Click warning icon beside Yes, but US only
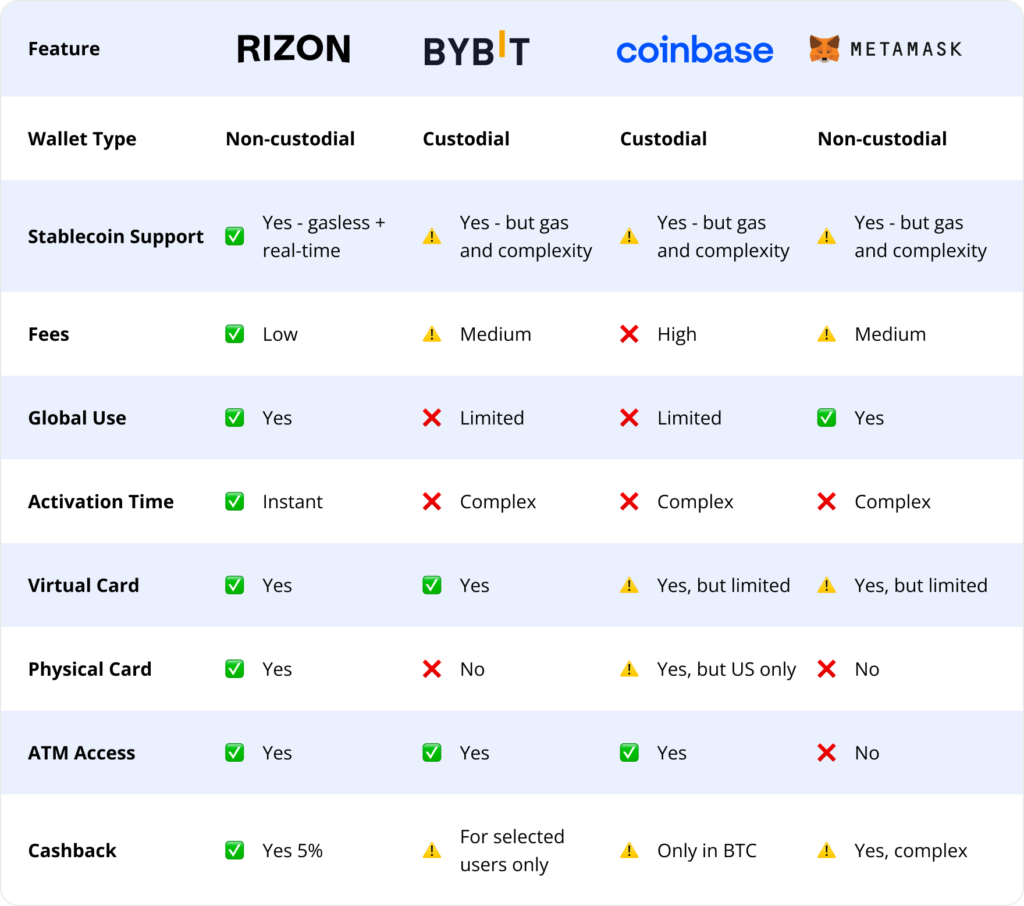The height and width of the screenshot is (906, 1024). [x=629, y=669]
